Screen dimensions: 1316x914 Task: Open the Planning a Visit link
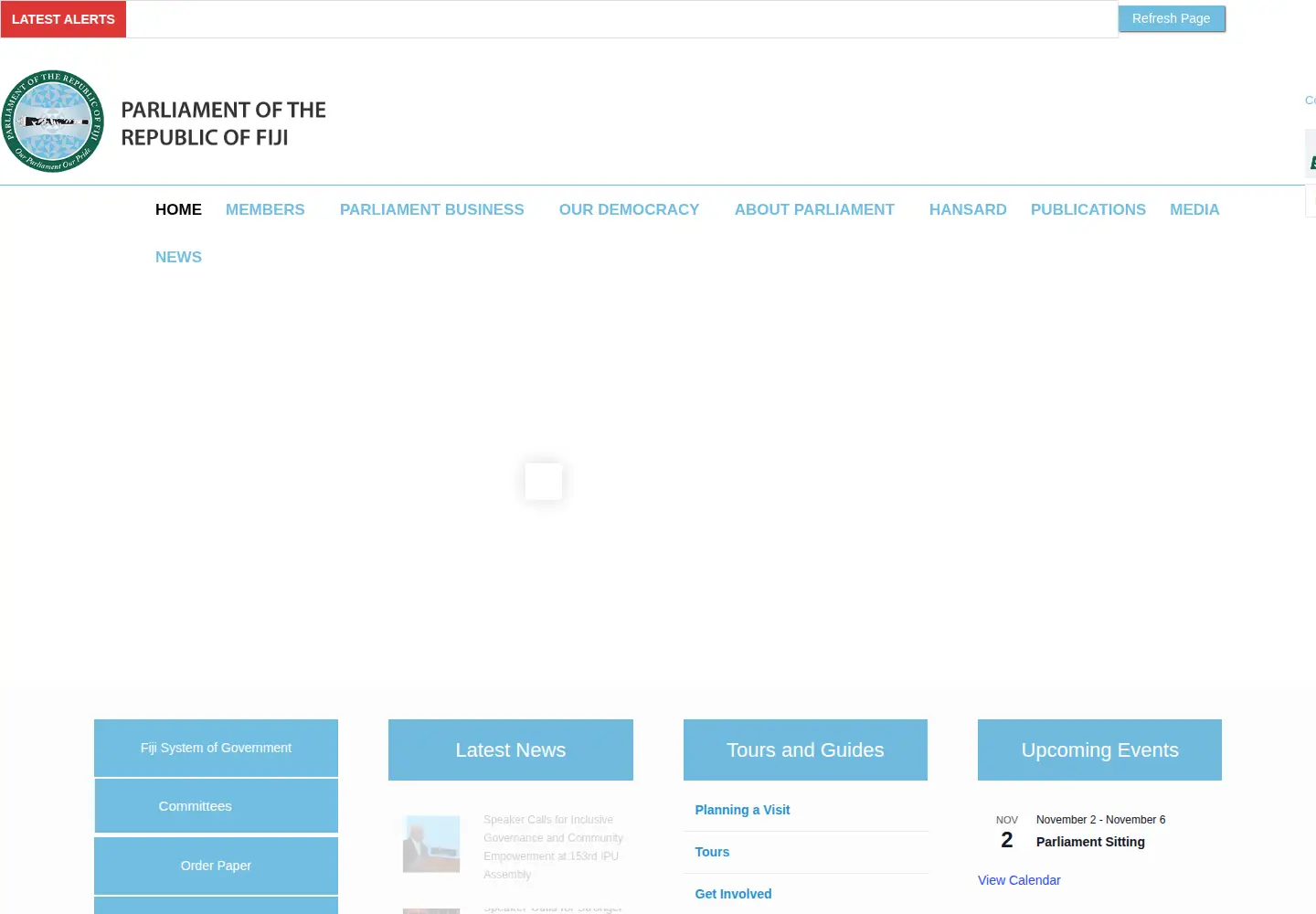(x=742, y=810)
